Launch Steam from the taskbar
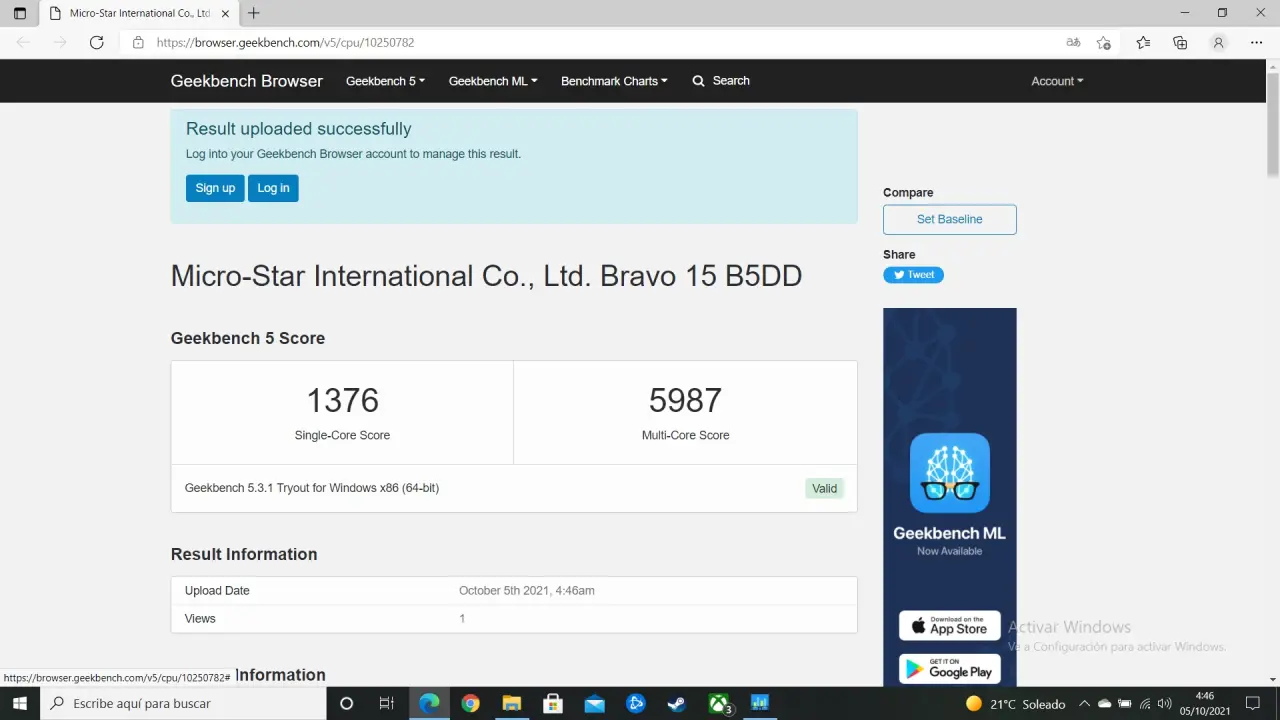The image size is (1280, 720). [677, 703]
